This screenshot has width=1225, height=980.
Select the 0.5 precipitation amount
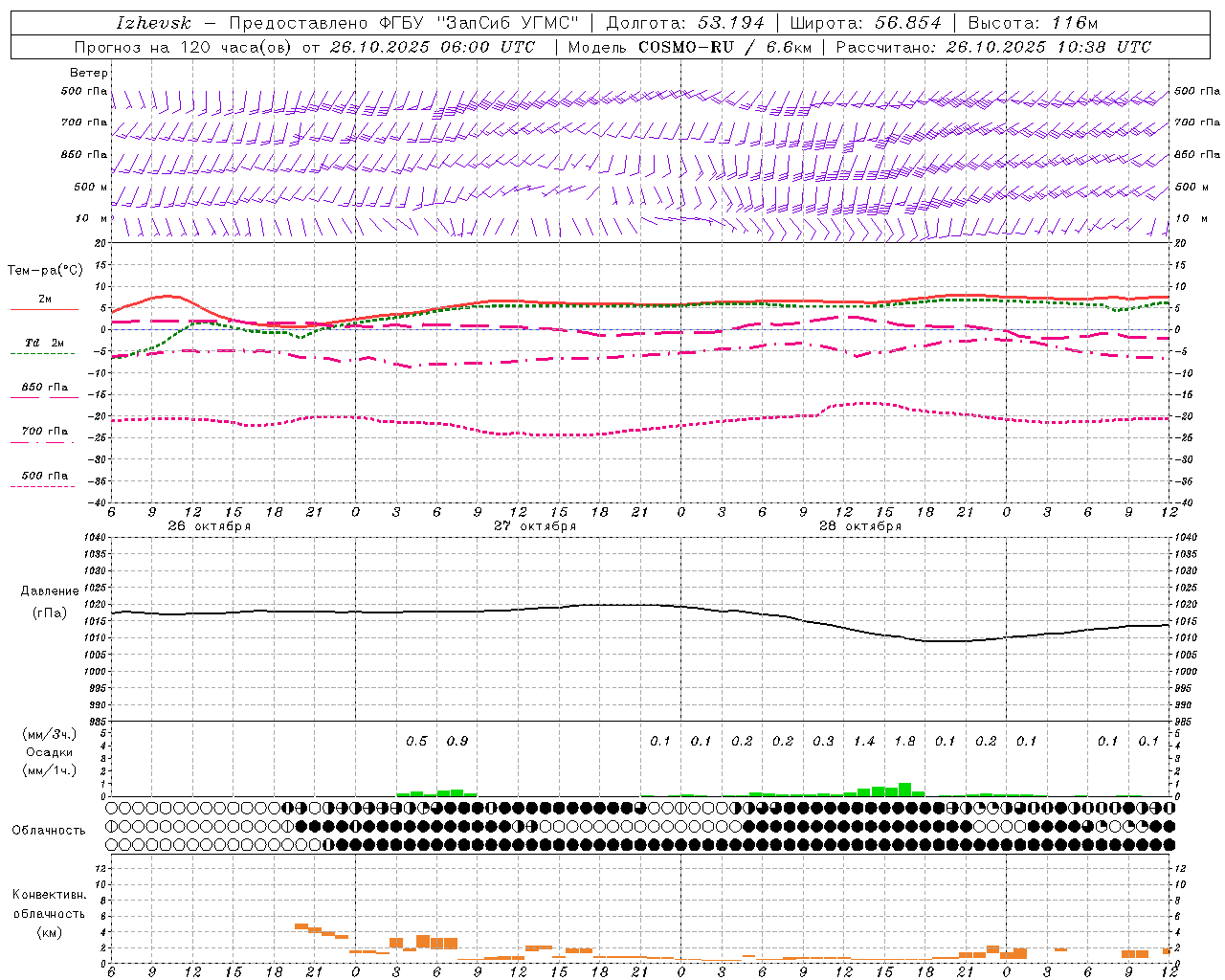pos(416,741)
